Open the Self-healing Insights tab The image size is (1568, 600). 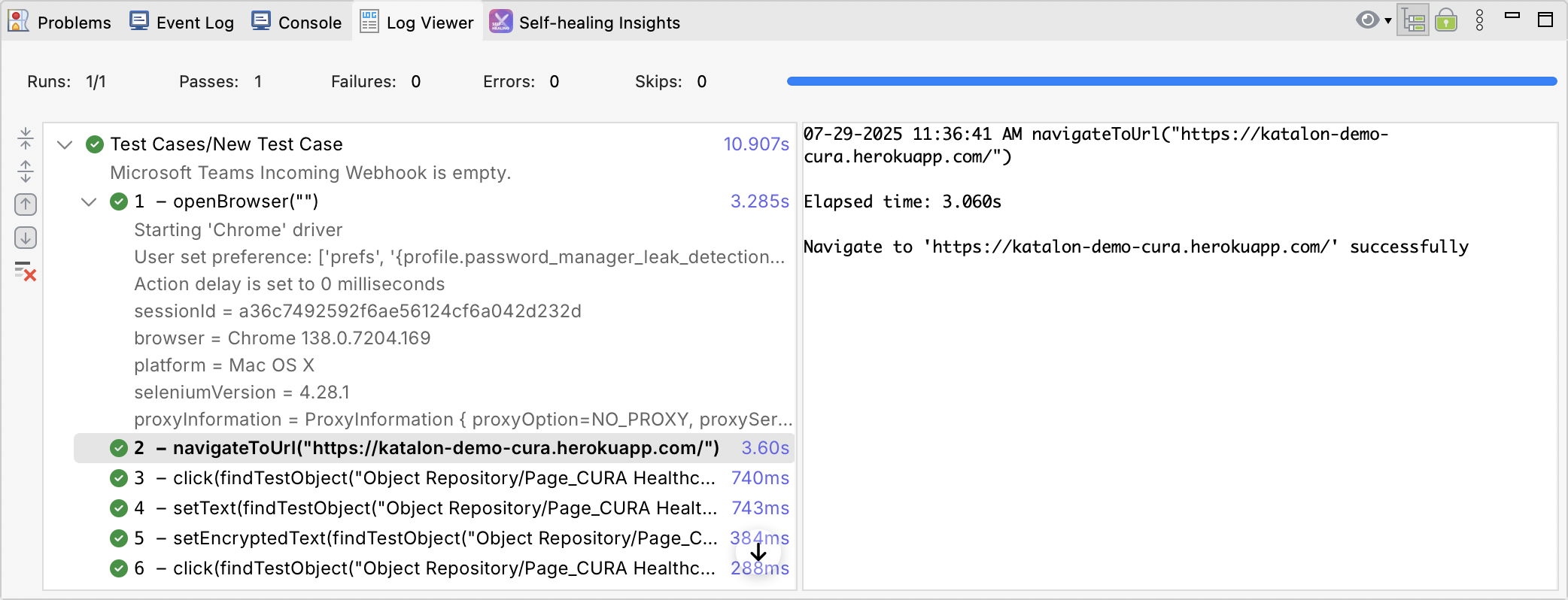pos(585,22)
